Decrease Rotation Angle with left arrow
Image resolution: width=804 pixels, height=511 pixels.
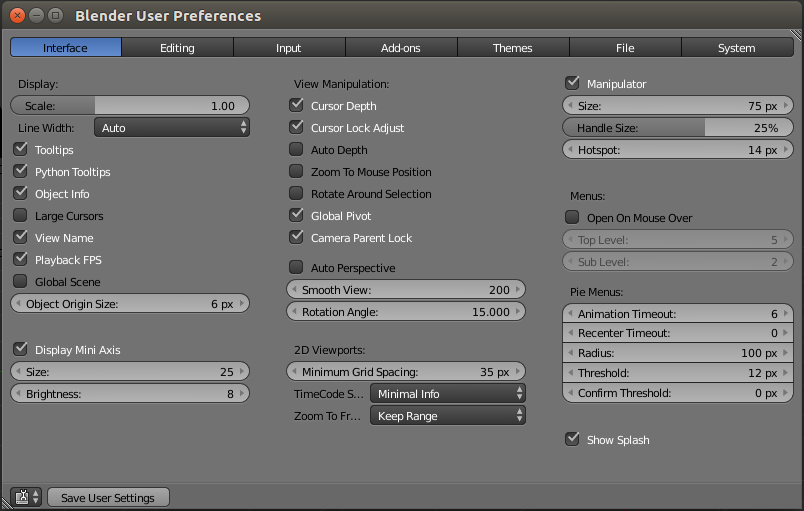tap(294, 312)
